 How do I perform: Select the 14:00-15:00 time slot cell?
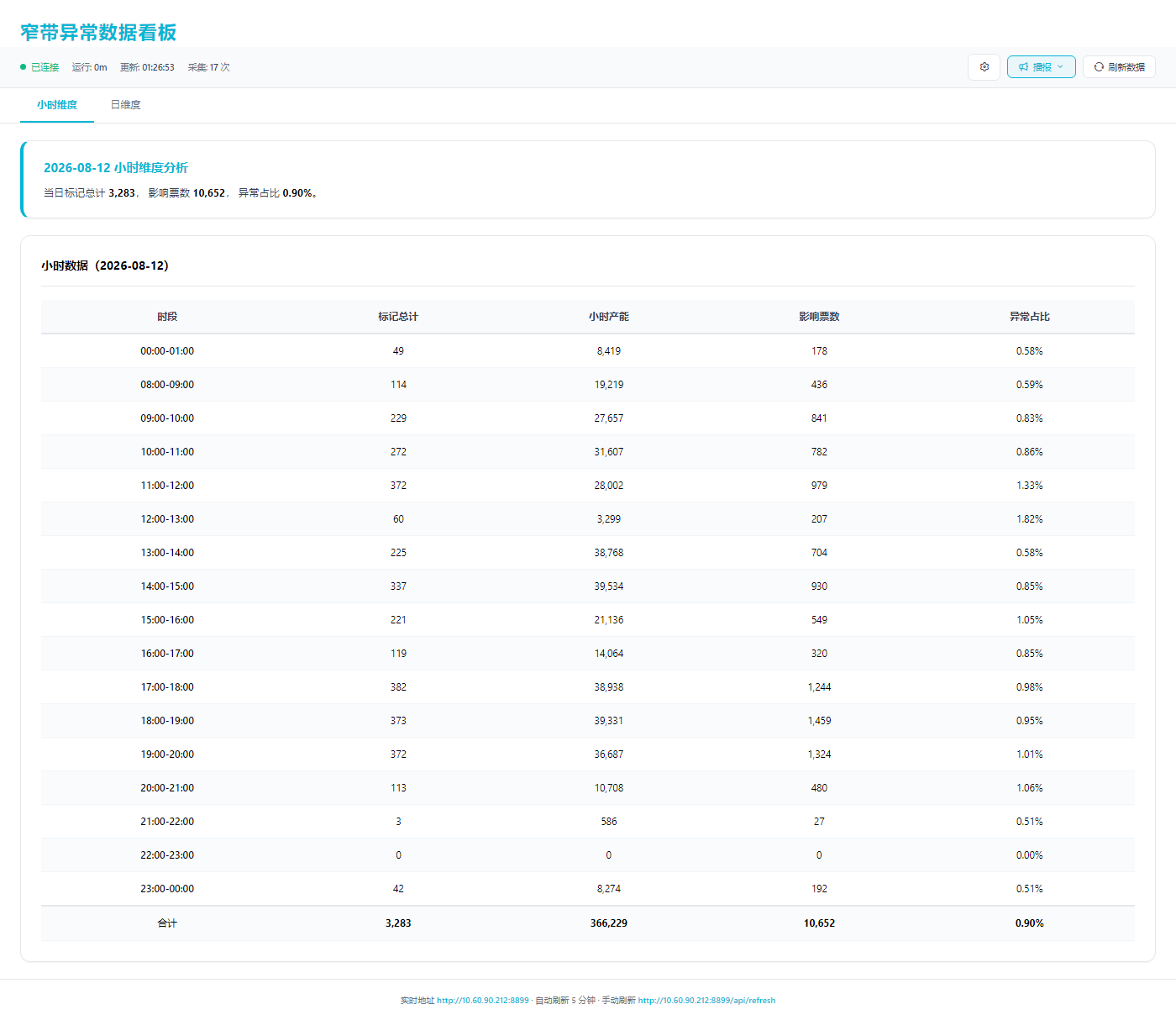click(167, 586)
